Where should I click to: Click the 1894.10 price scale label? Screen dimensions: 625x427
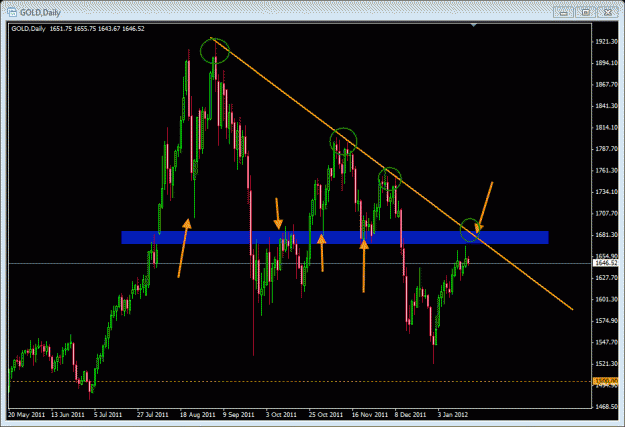pyautogui.click(x=606, y=63)
